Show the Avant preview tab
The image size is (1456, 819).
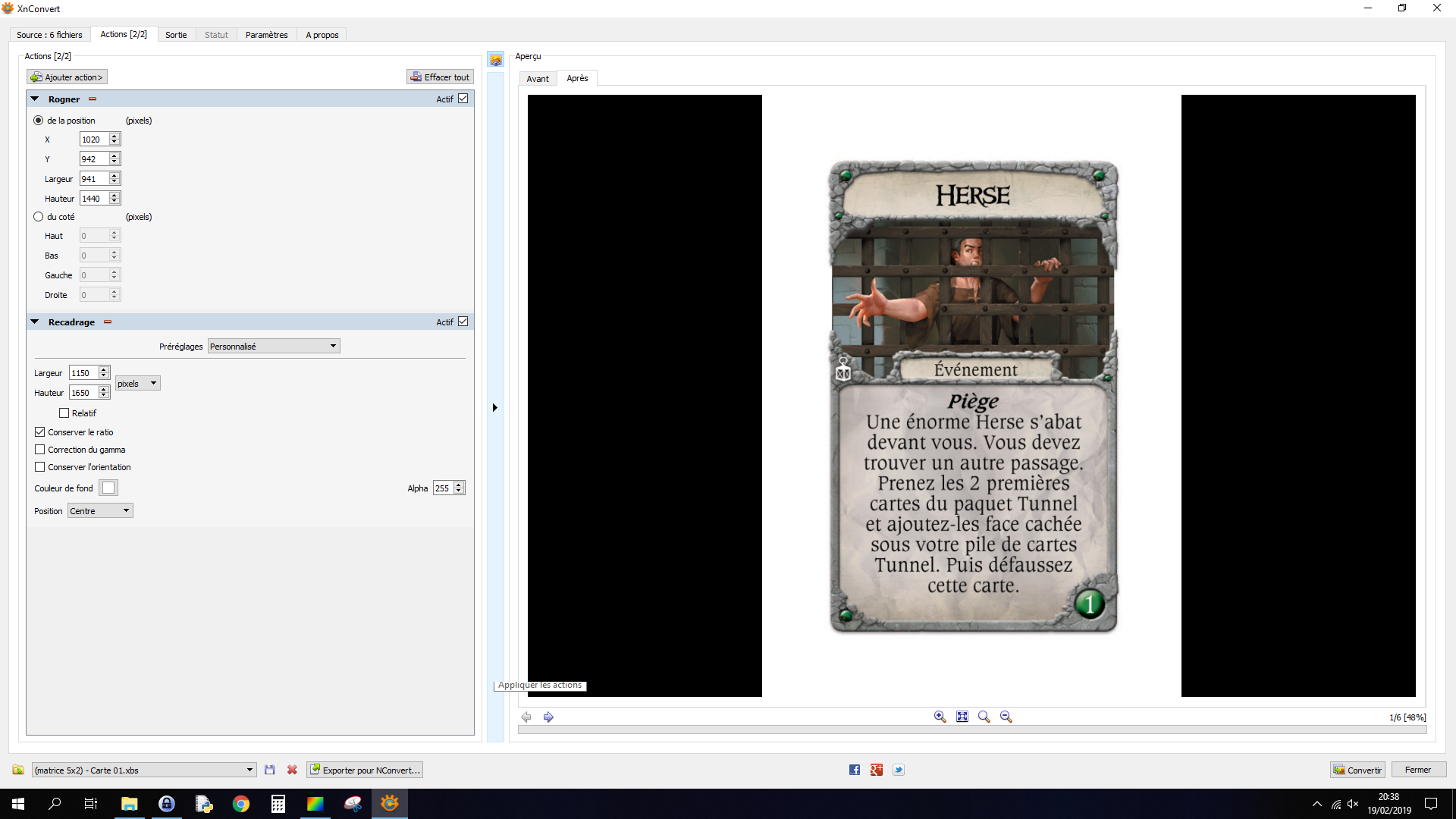[538, 79]
